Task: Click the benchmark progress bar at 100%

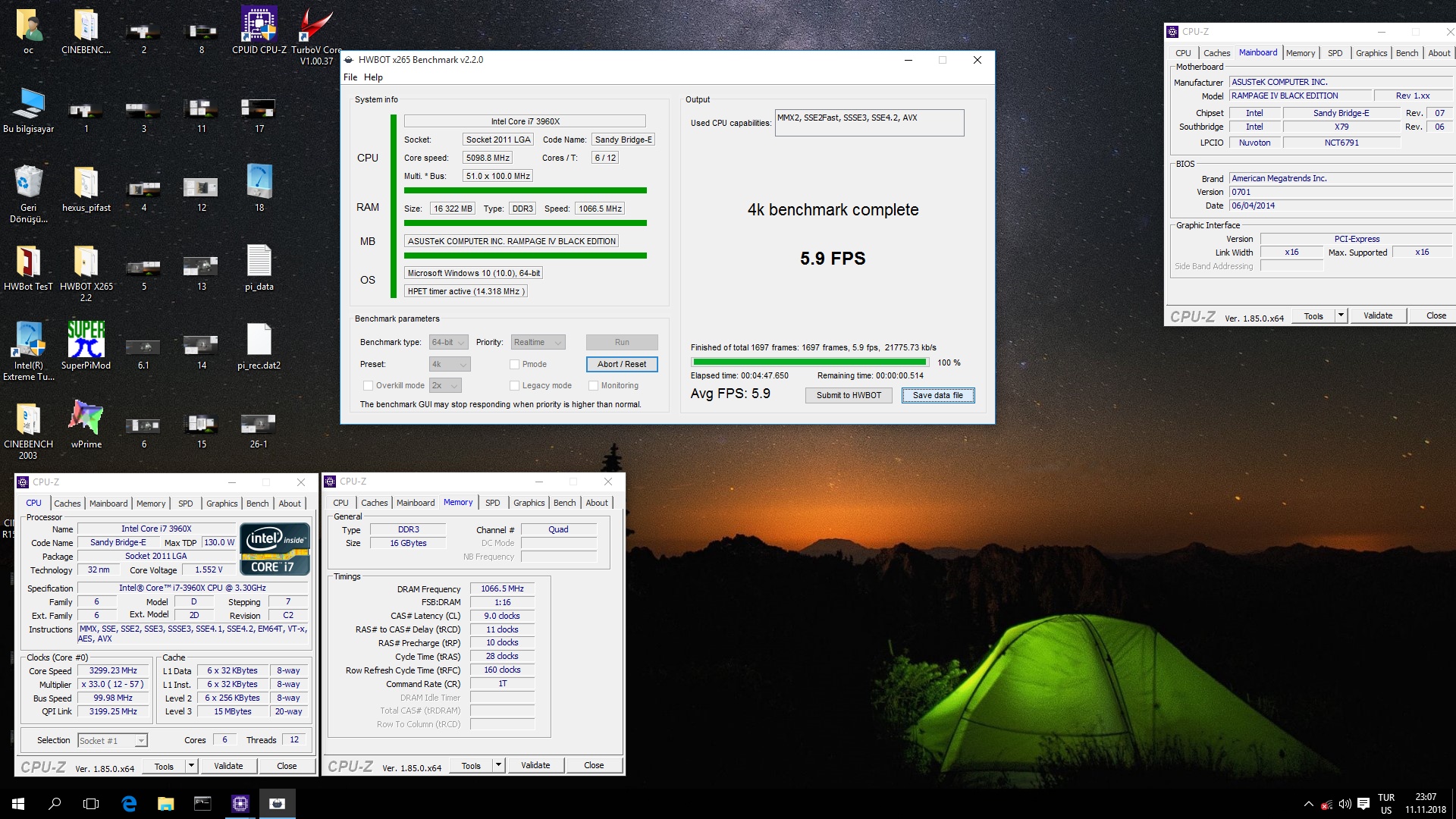Action: (x=810, y=362)
